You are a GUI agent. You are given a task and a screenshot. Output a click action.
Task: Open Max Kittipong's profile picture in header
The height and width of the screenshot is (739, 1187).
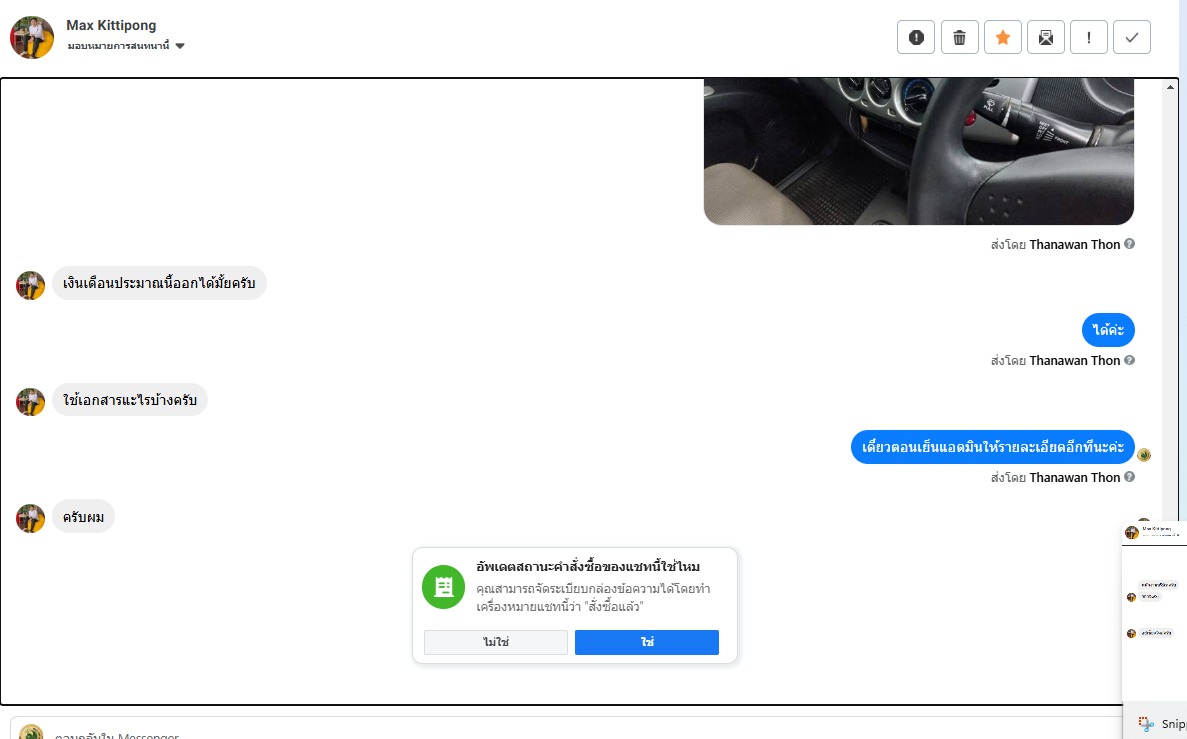(x=32, y=37)
